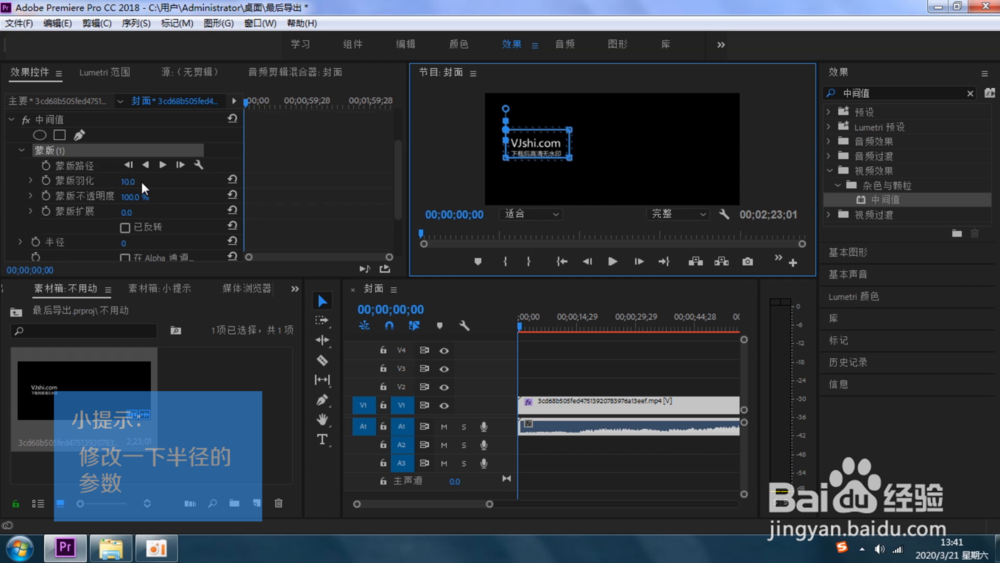Select the Pen tool in timeline toolbar
The width and height of the screenshot is (1000, 563).
pos(323,400)
